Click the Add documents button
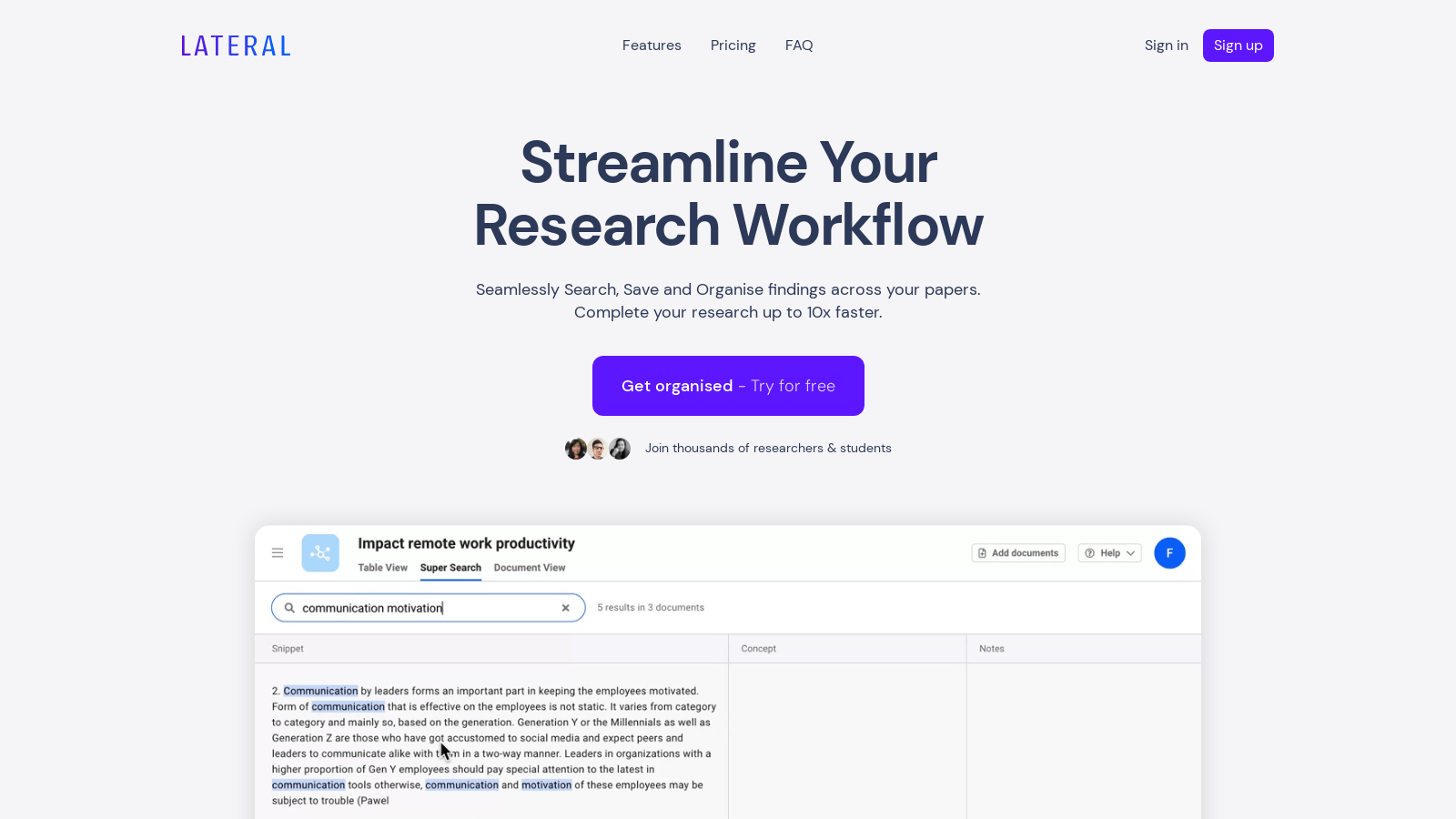The height and width of the screenshot is (819, 1456). pos(1018,553)
